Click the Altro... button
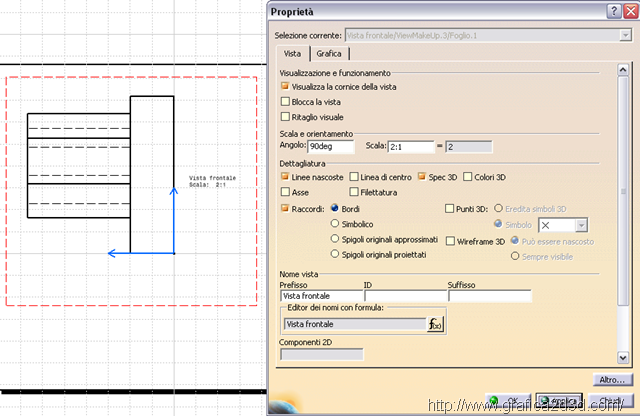640x416 pixels. (611, 380)
